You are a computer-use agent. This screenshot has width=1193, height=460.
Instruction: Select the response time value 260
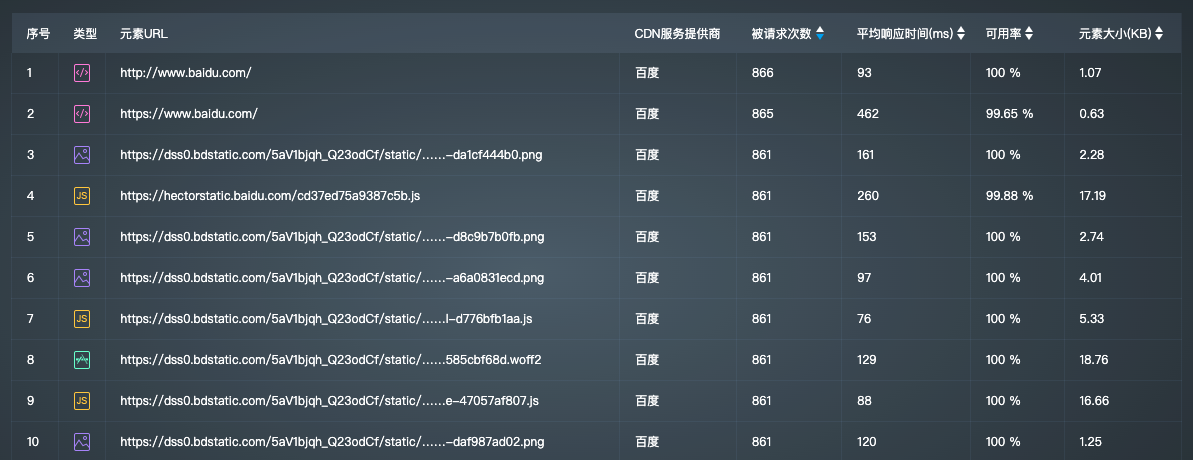[x=867, y=196]
